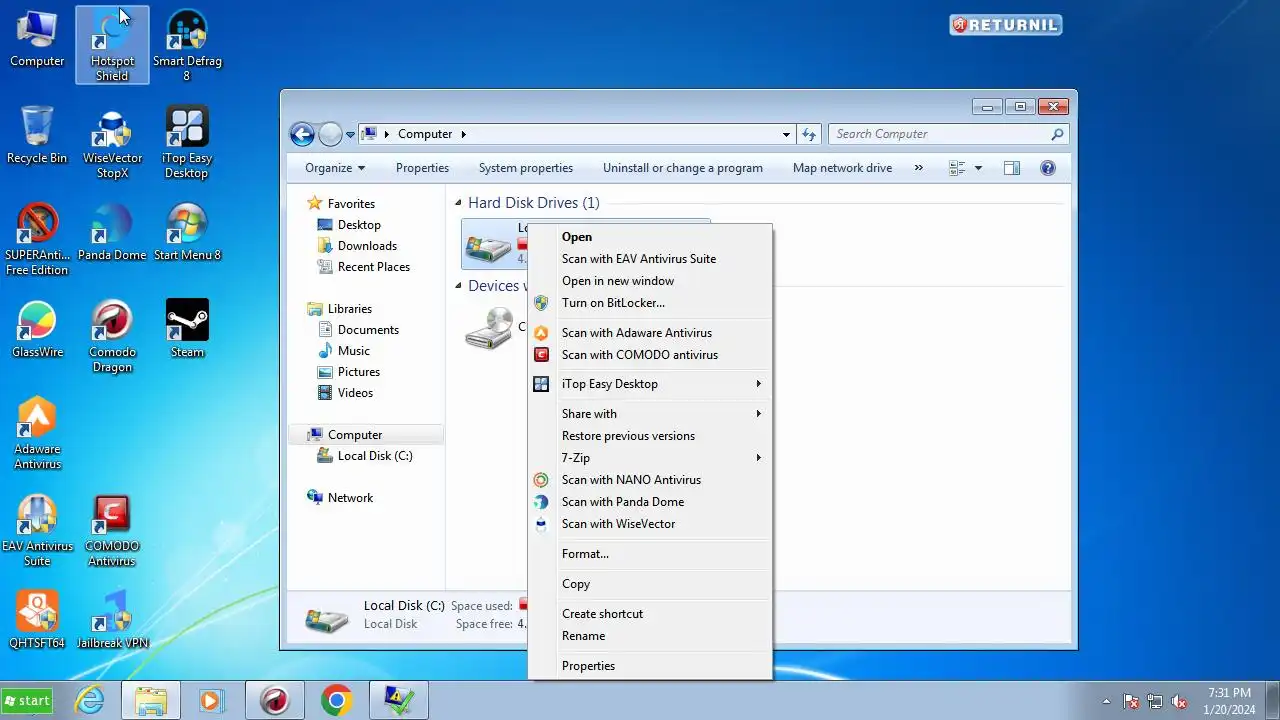Expand the Share with submenu

click(650, 414)
